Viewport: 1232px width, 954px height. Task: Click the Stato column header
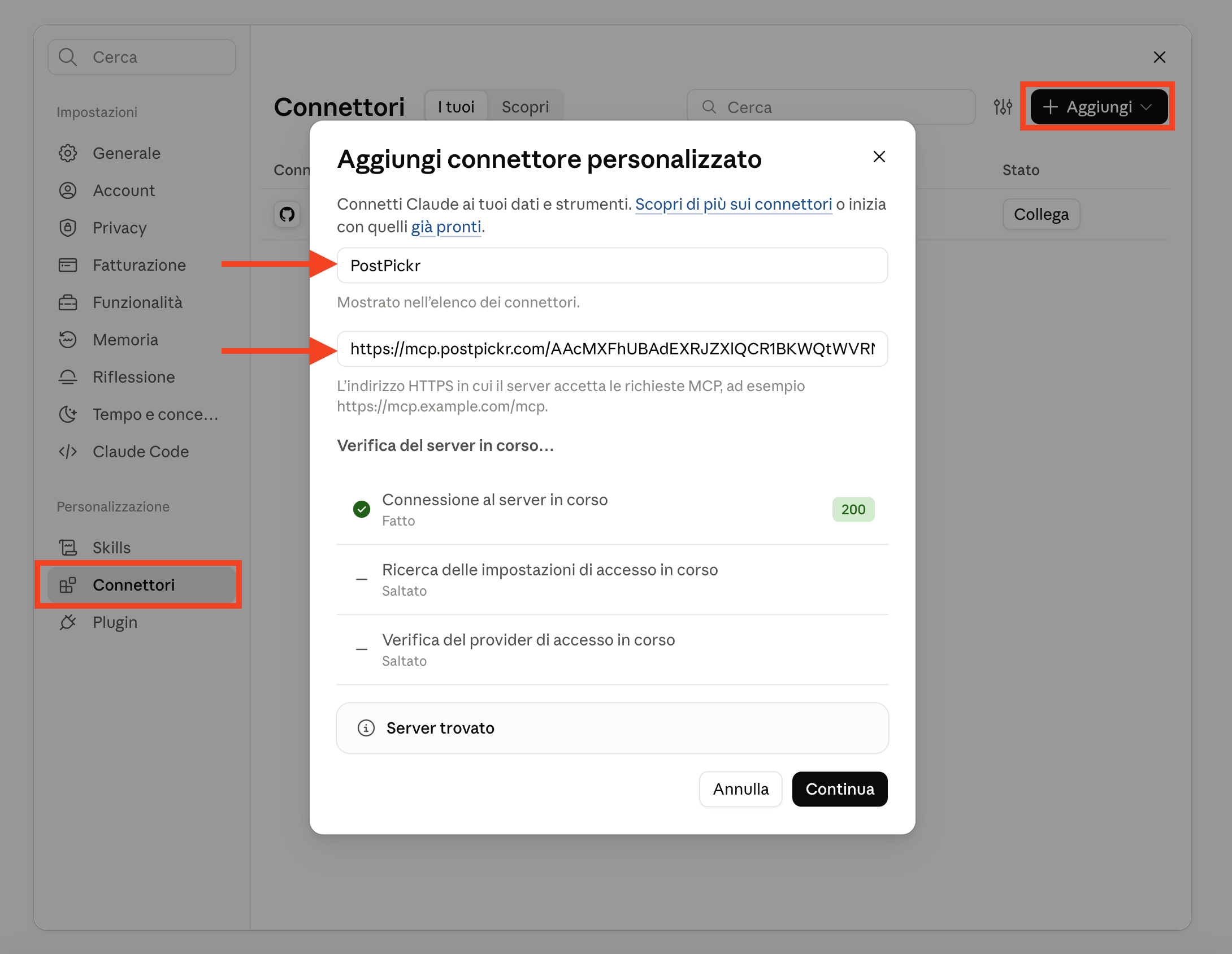click(1021, 170)
